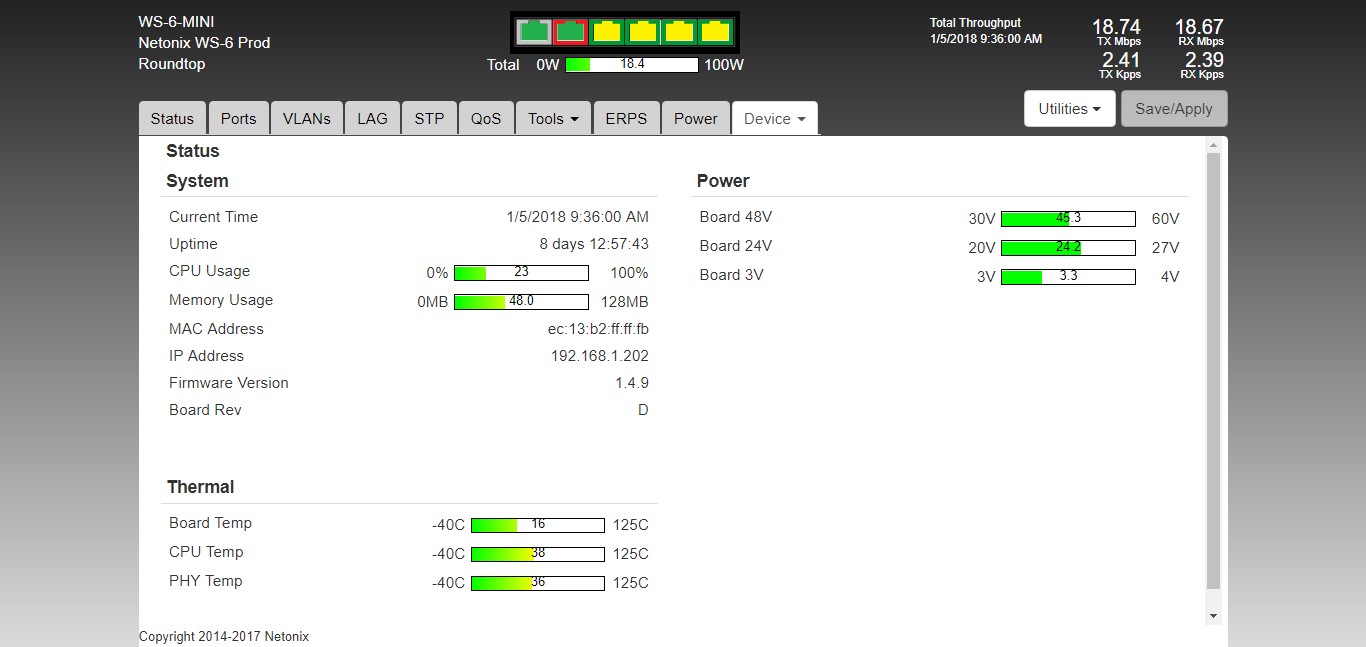This screenshot has width=1366, height=647.
Task: Switch to the Ports tab
Action: (238, 118)
